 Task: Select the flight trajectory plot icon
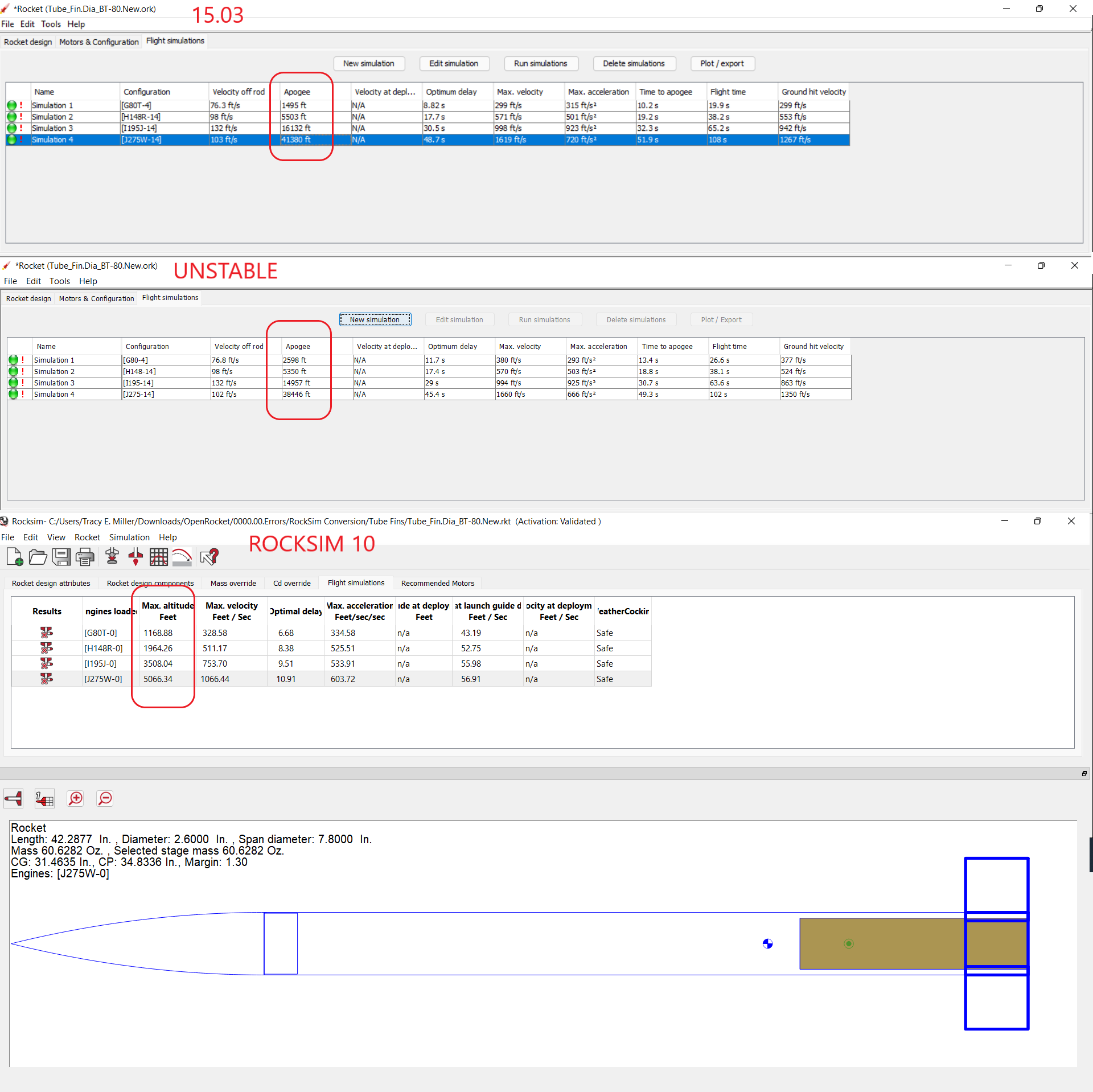pos(182,557)
